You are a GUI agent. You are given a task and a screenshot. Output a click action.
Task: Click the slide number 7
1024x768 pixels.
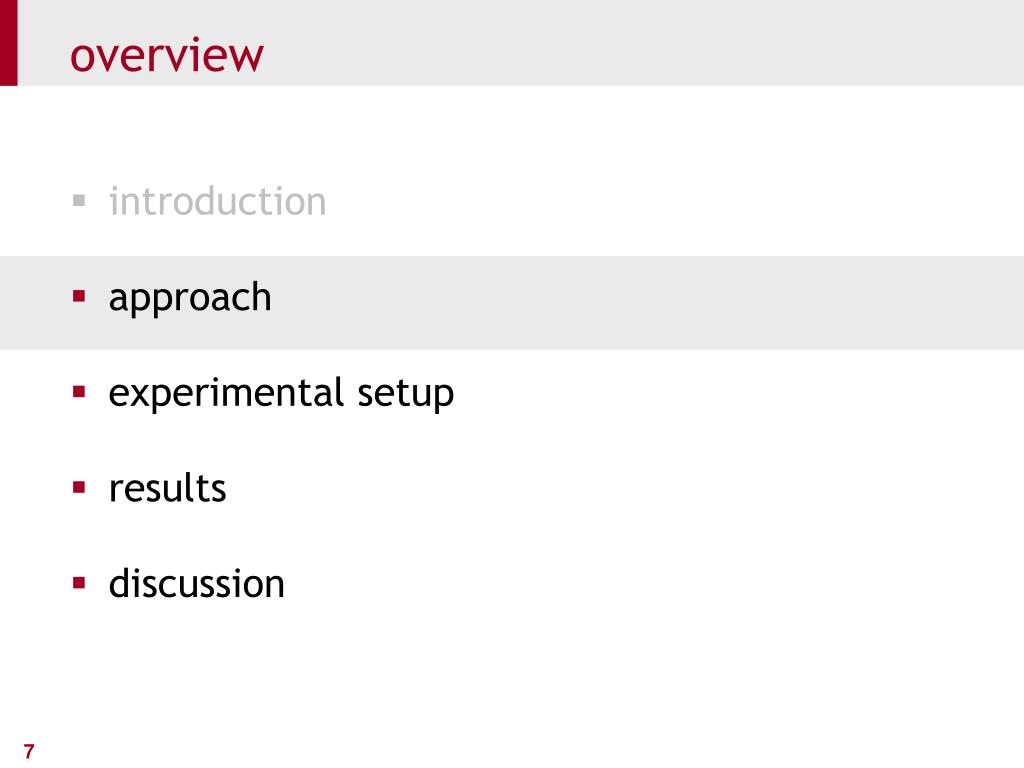[29, 751]
